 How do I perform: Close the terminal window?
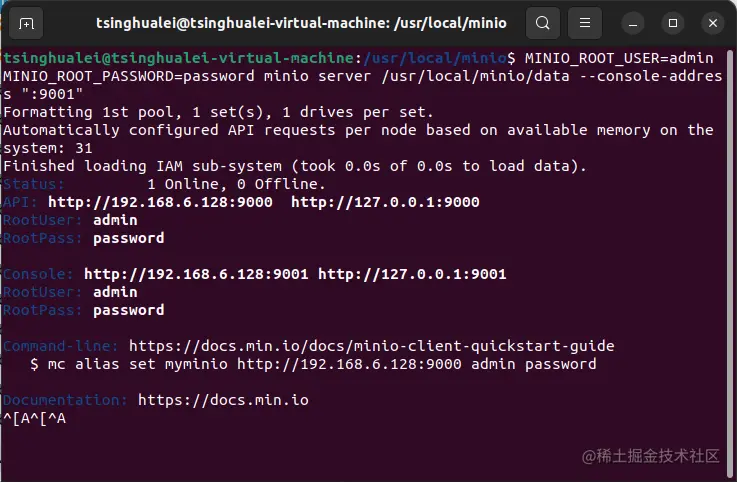point(713,23)
